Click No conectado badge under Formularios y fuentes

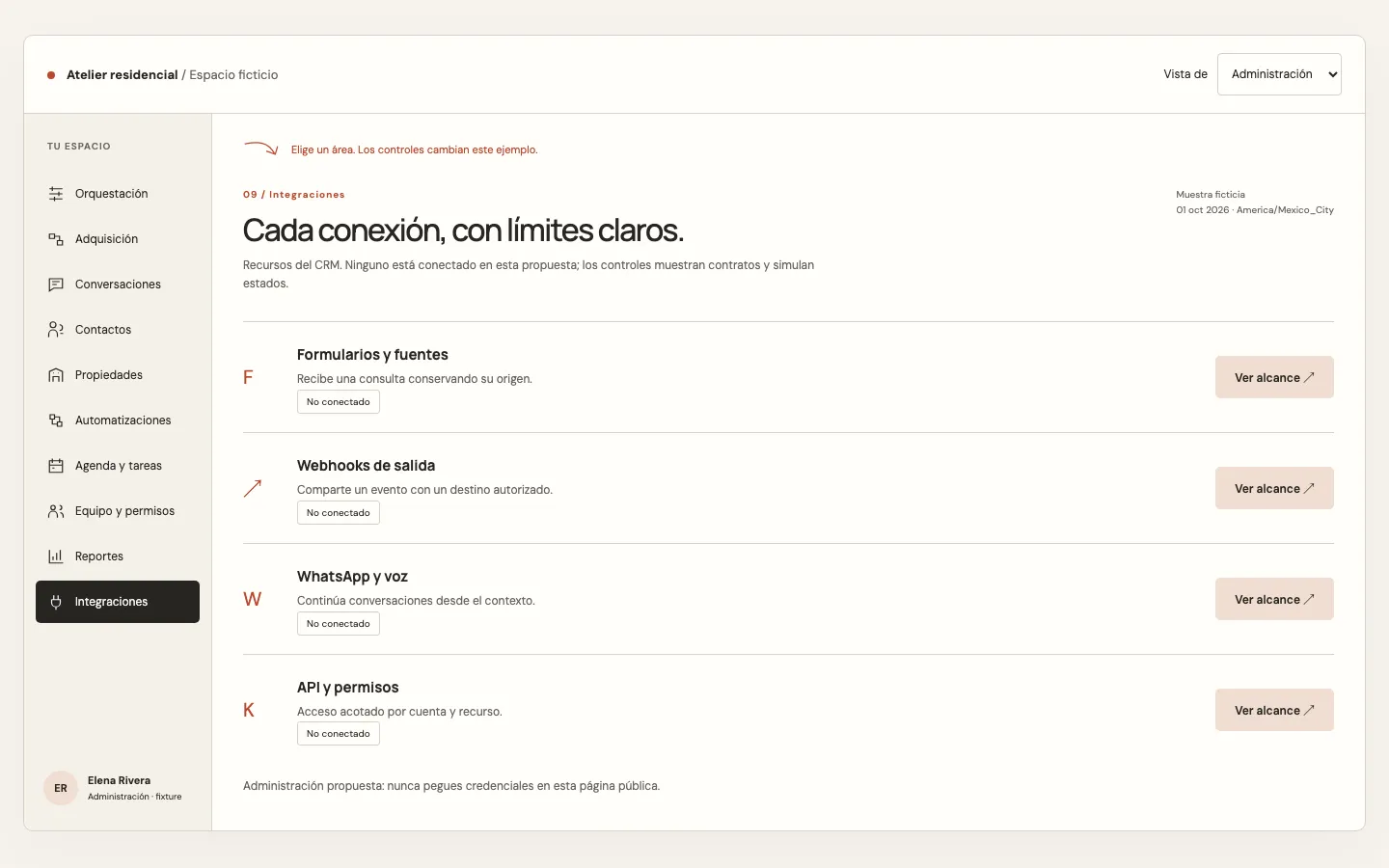(339, 402)
